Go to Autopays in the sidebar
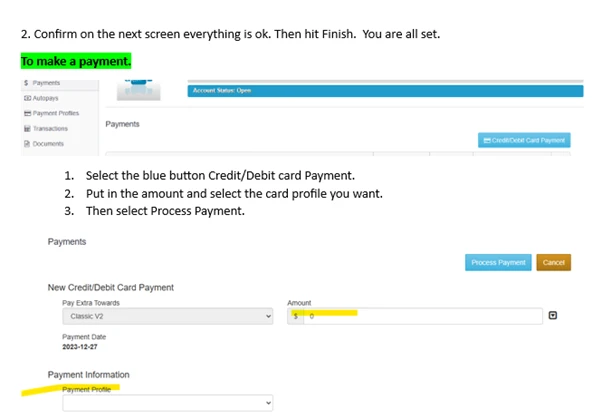The image size is (602, 419). (47, 97)
